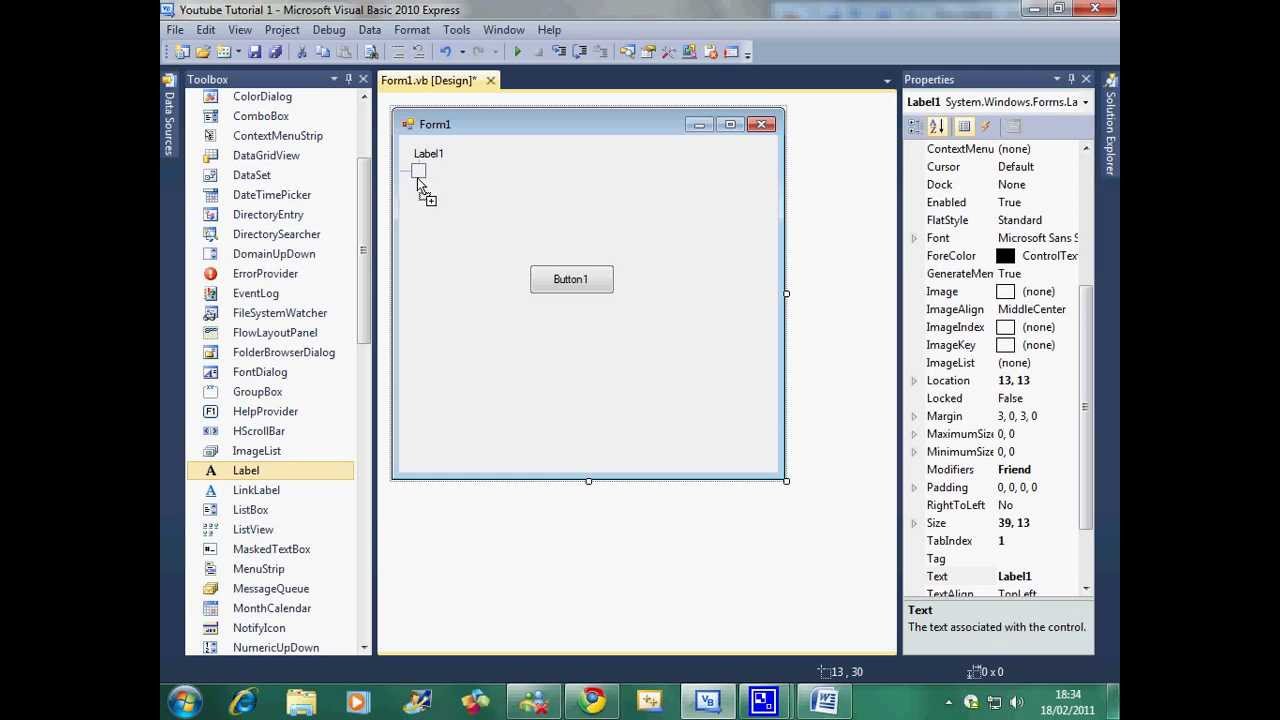
Task: Open the Toolbox window position dropdown
Action: (x=334, y=79)
